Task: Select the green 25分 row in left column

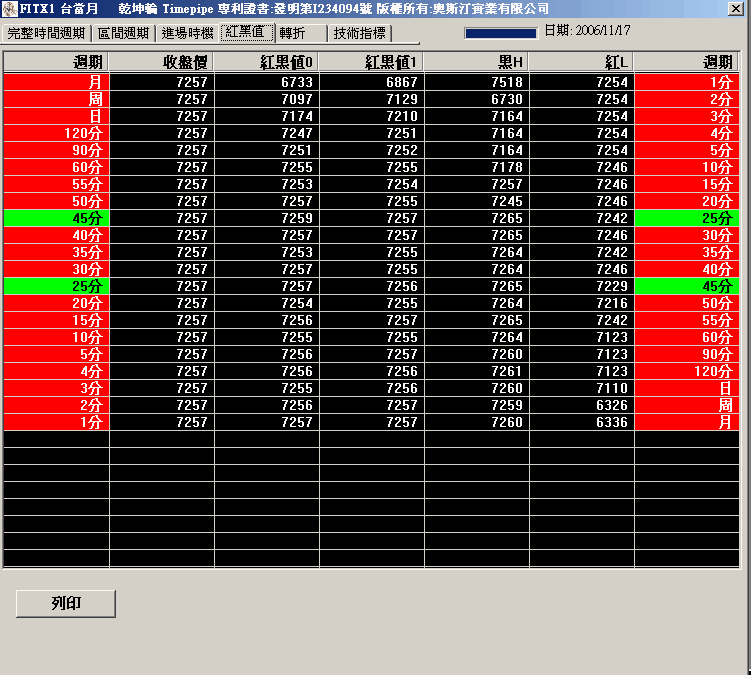Action: (x=56, y=286)
